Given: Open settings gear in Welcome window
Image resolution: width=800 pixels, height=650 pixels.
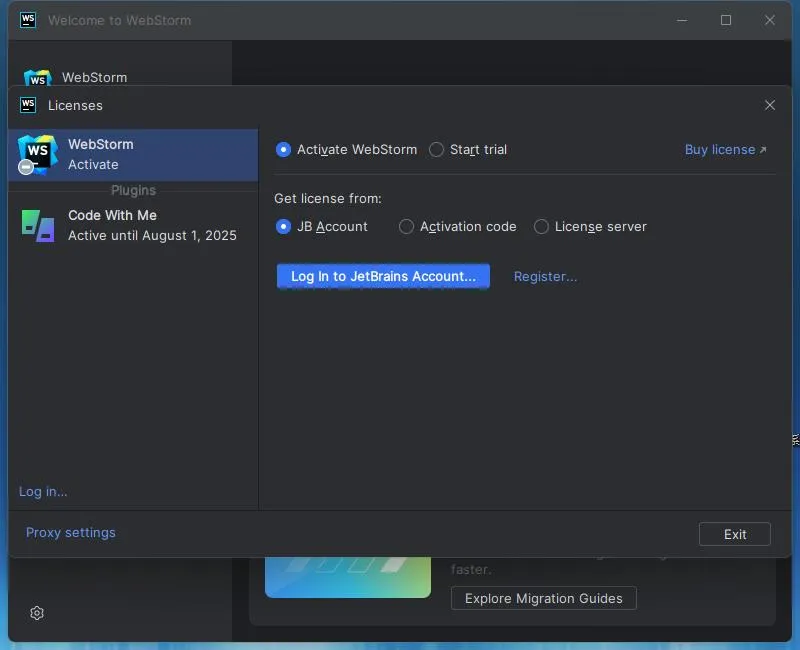Looking at the screenshot, I should pos(37,613).
